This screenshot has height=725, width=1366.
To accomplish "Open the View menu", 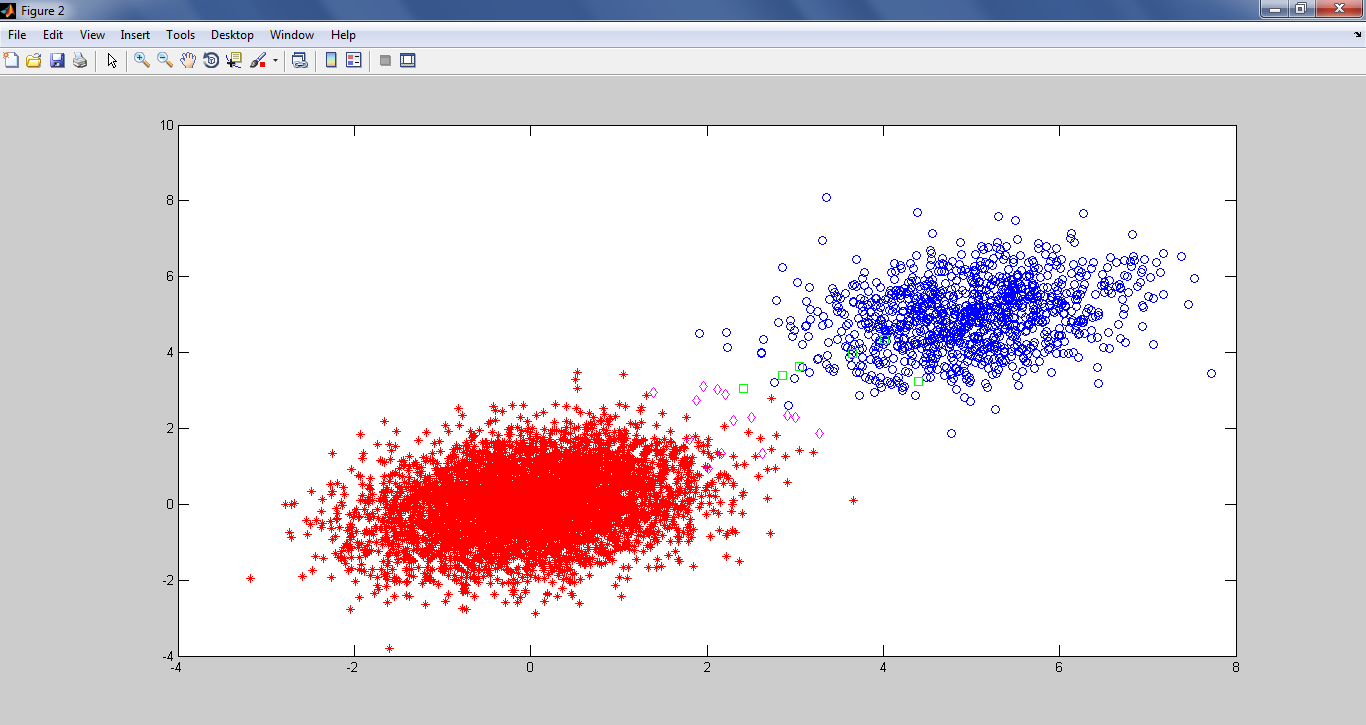I will tap(92, 35).
